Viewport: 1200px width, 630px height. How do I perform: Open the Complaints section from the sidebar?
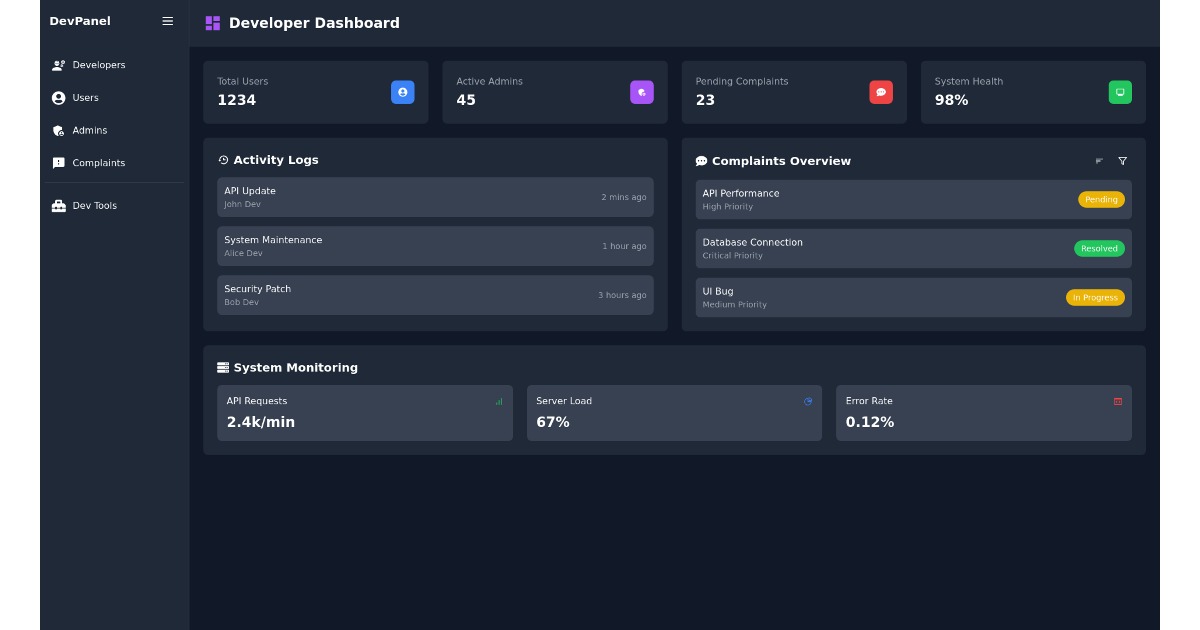[x=97, y=162]
